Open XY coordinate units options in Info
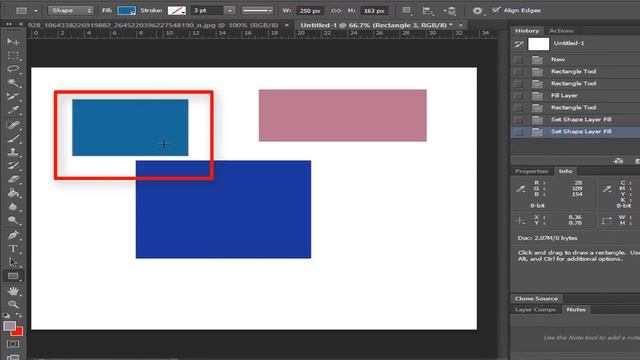The width and height of the screenshot is (640, 360). [520, 220]
